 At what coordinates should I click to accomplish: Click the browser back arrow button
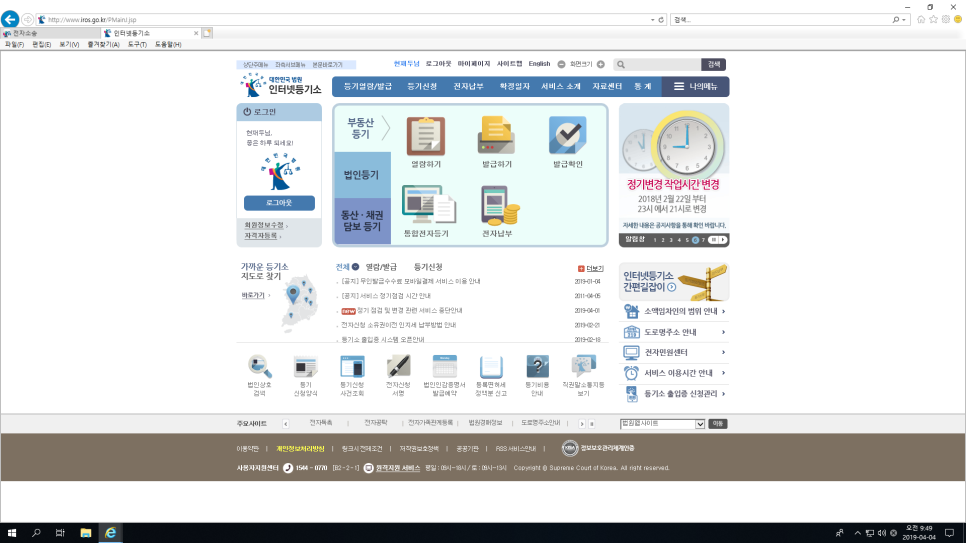[10, 19]
